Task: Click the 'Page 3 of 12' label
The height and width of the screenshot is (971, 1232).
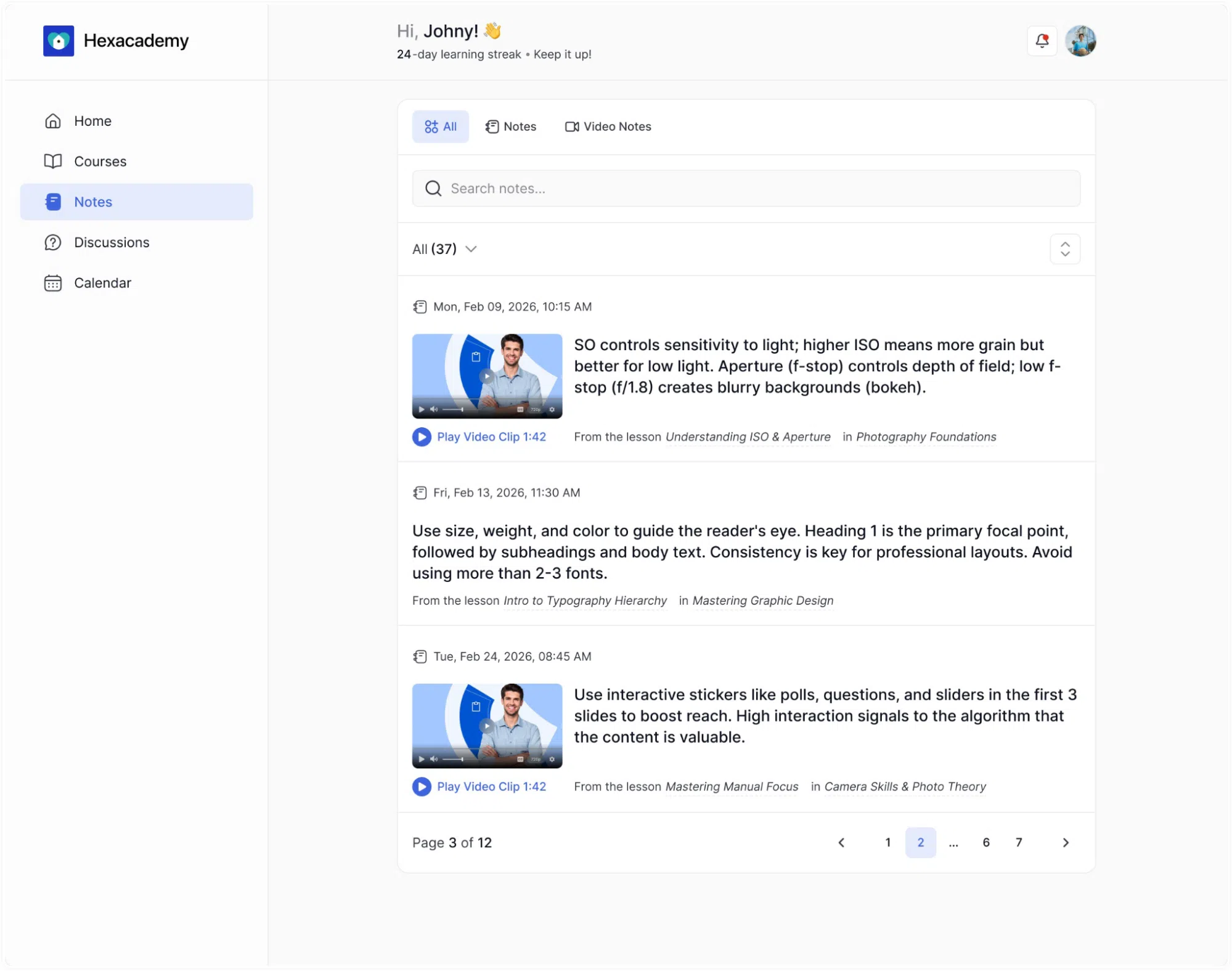Action: click(x=452, y=843)
